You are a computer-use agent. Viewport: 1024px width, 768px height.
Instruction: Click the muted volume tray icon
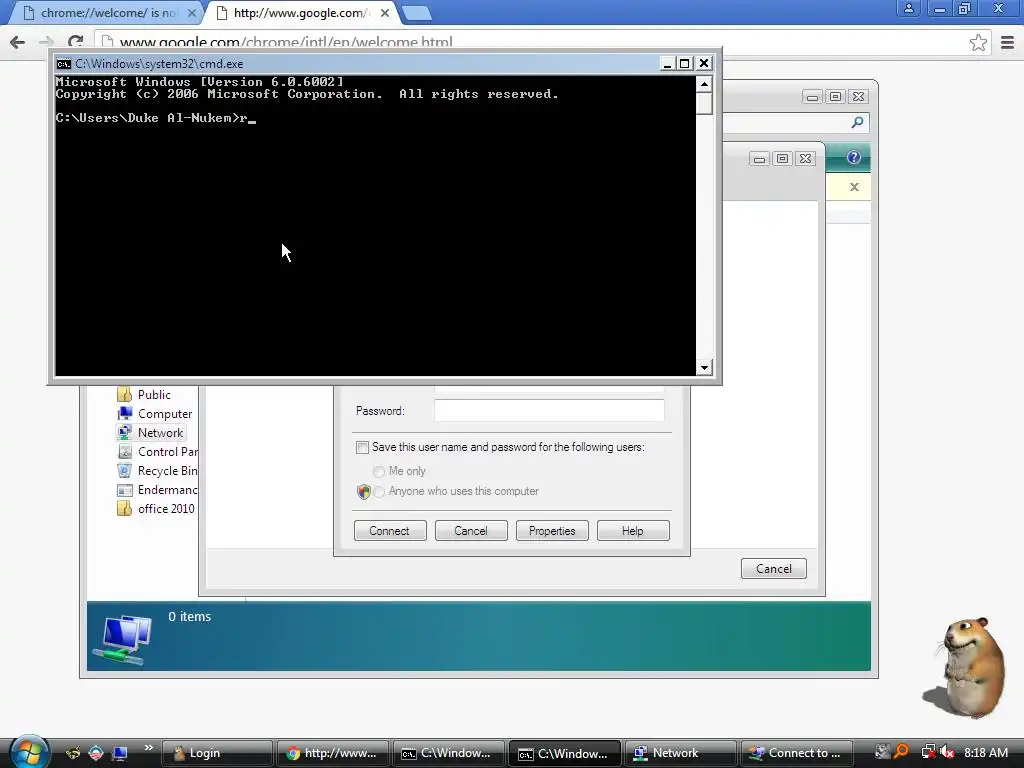pyautogui.click(x=948, y=752)
